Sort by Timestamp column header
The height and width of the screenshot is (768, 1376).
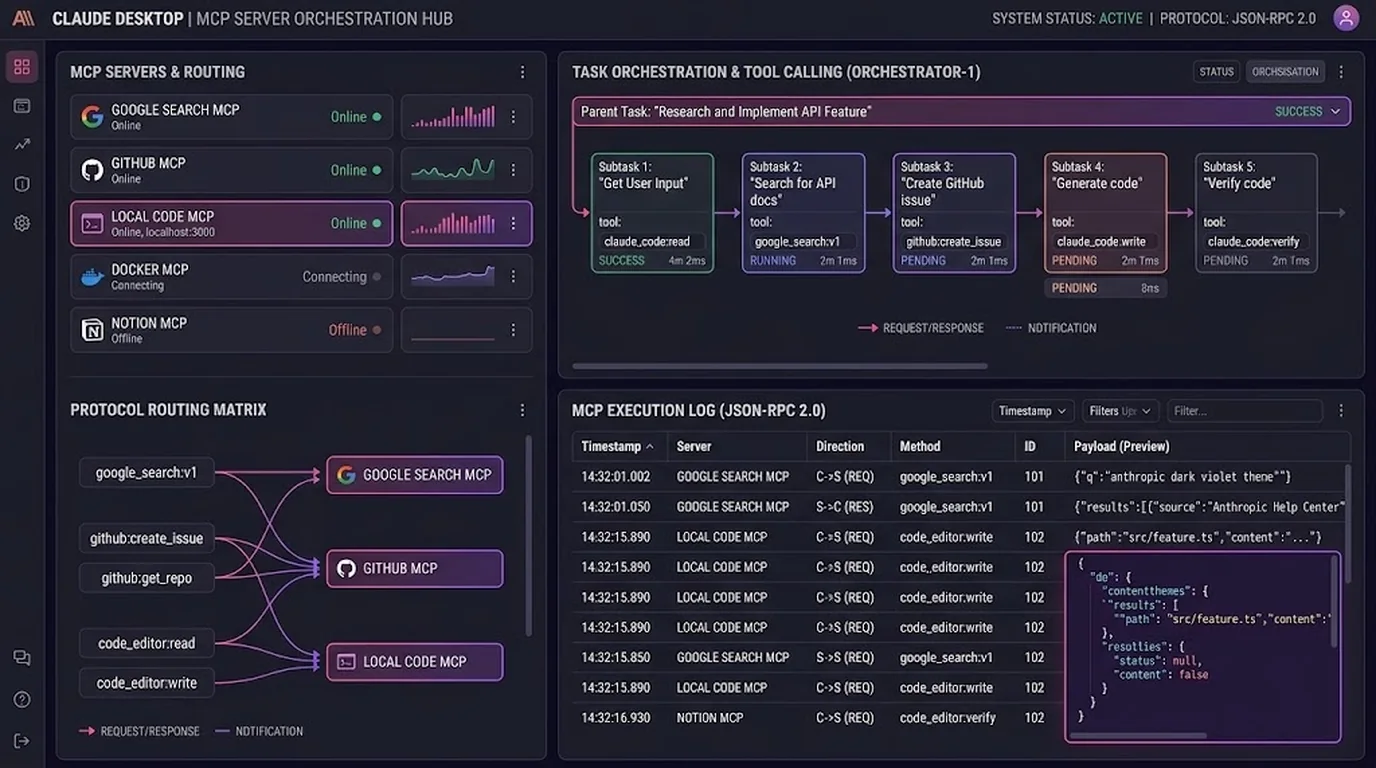[617, 446]
